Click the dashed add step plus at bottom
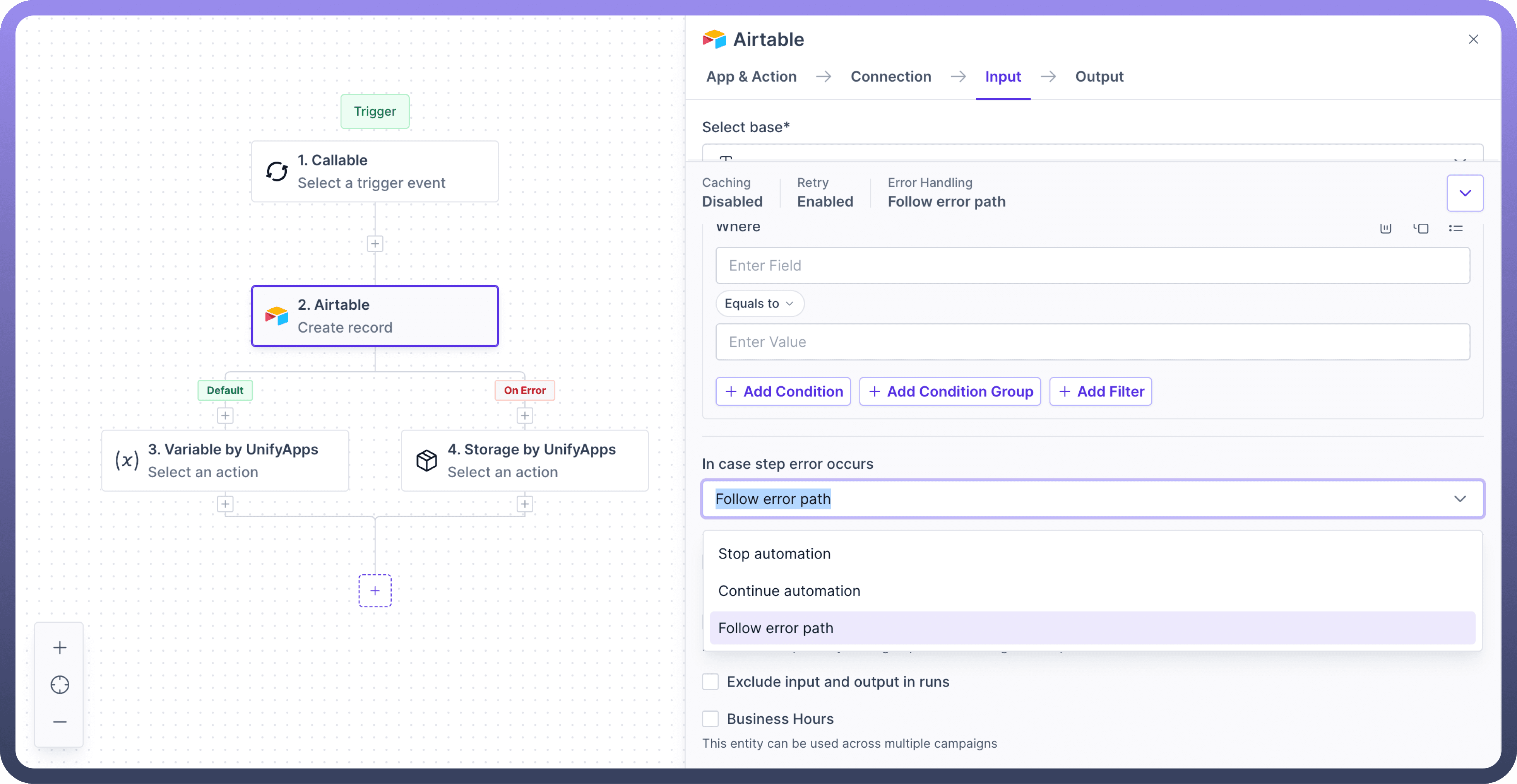1517x784 pixels. pyautogui.click(x=375, y=590)
